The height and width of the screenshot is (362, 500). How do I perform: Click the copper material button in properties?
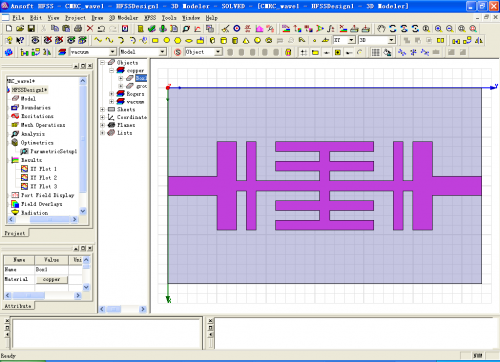point(51,279)
